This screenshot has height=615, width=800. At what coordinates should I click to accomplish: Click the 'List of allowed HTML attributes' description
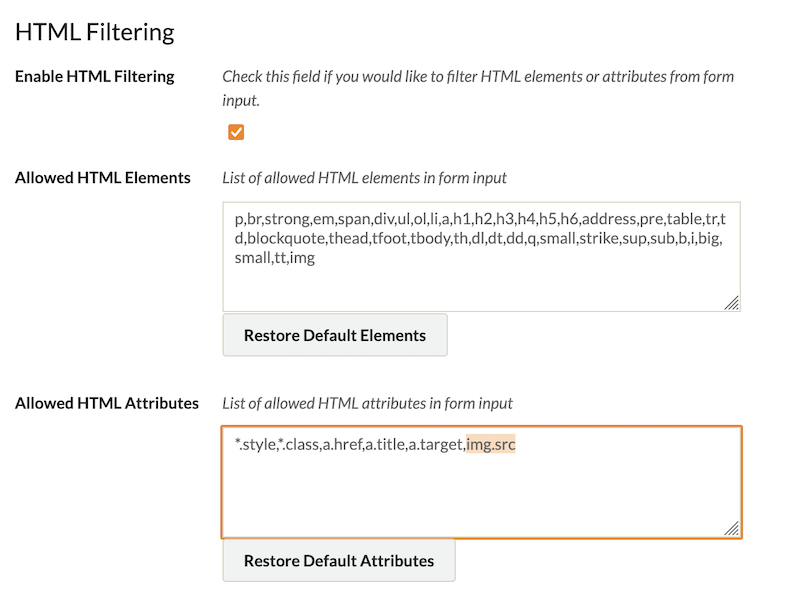pos(367,403)
